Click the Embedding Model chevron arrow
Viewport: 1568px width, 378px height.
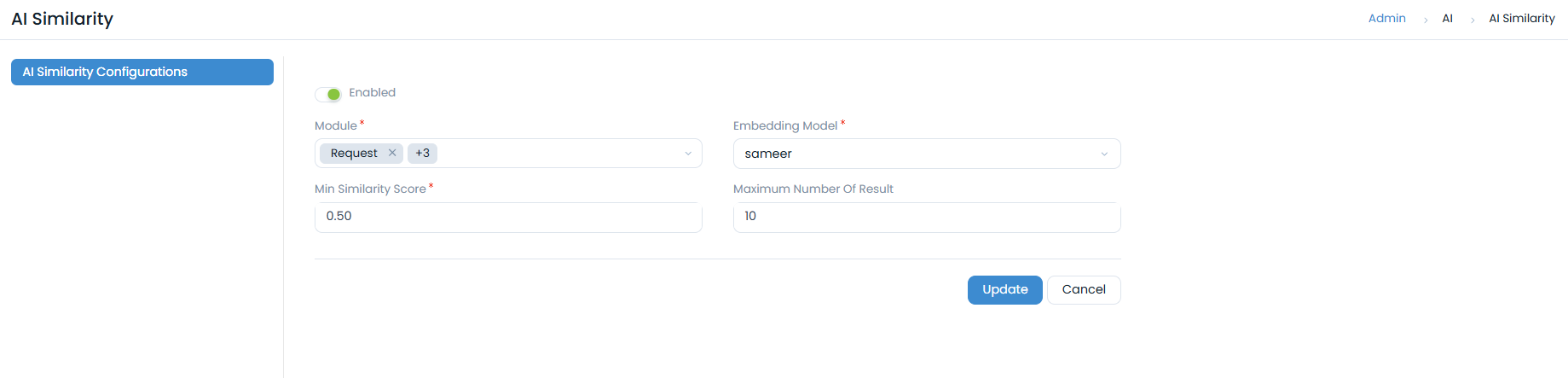point(1104,154)
